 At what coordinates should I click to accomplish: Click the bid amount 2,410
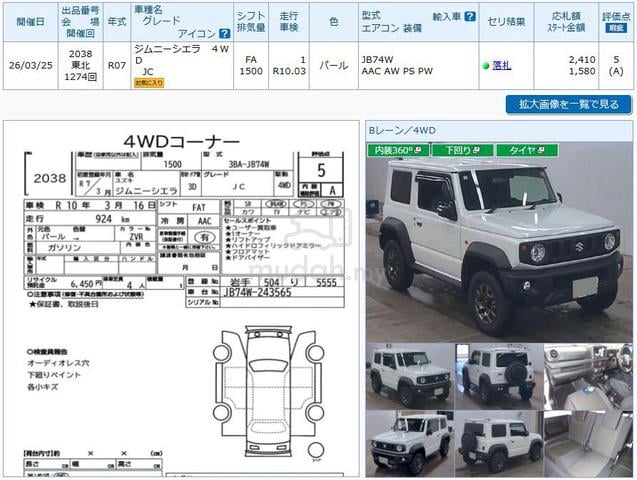coord(582,60)
